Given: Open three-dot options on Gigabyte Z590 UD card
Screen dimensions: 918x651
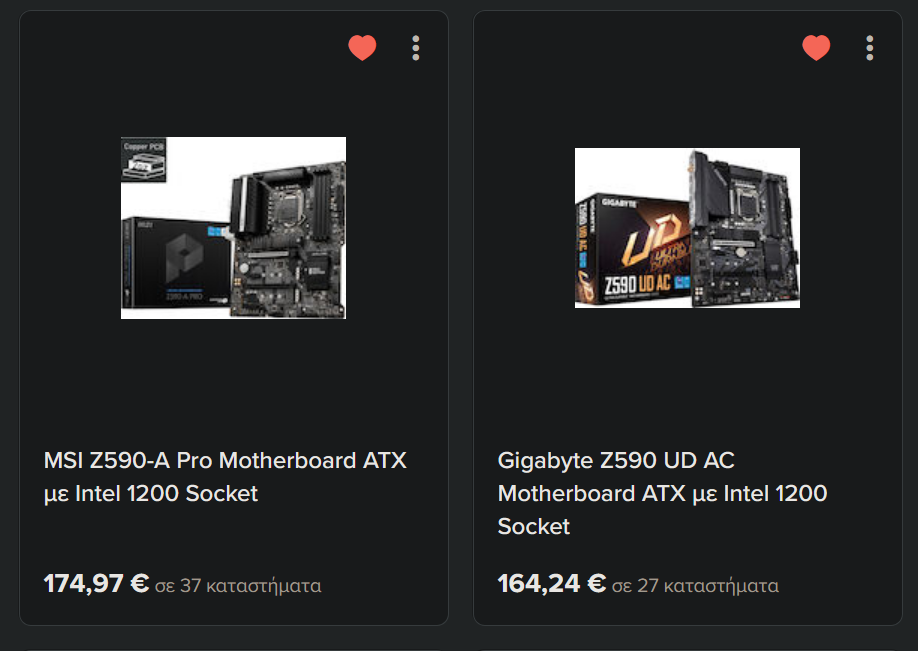Looking at the screenshot, I should coord(870,48).
